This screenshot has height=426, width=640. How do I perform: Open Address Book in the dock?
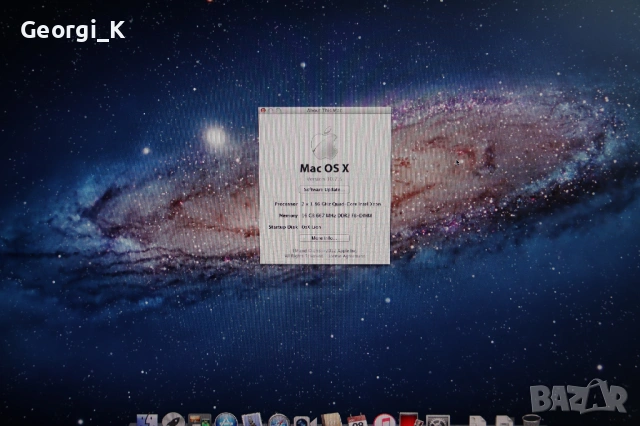331,420
